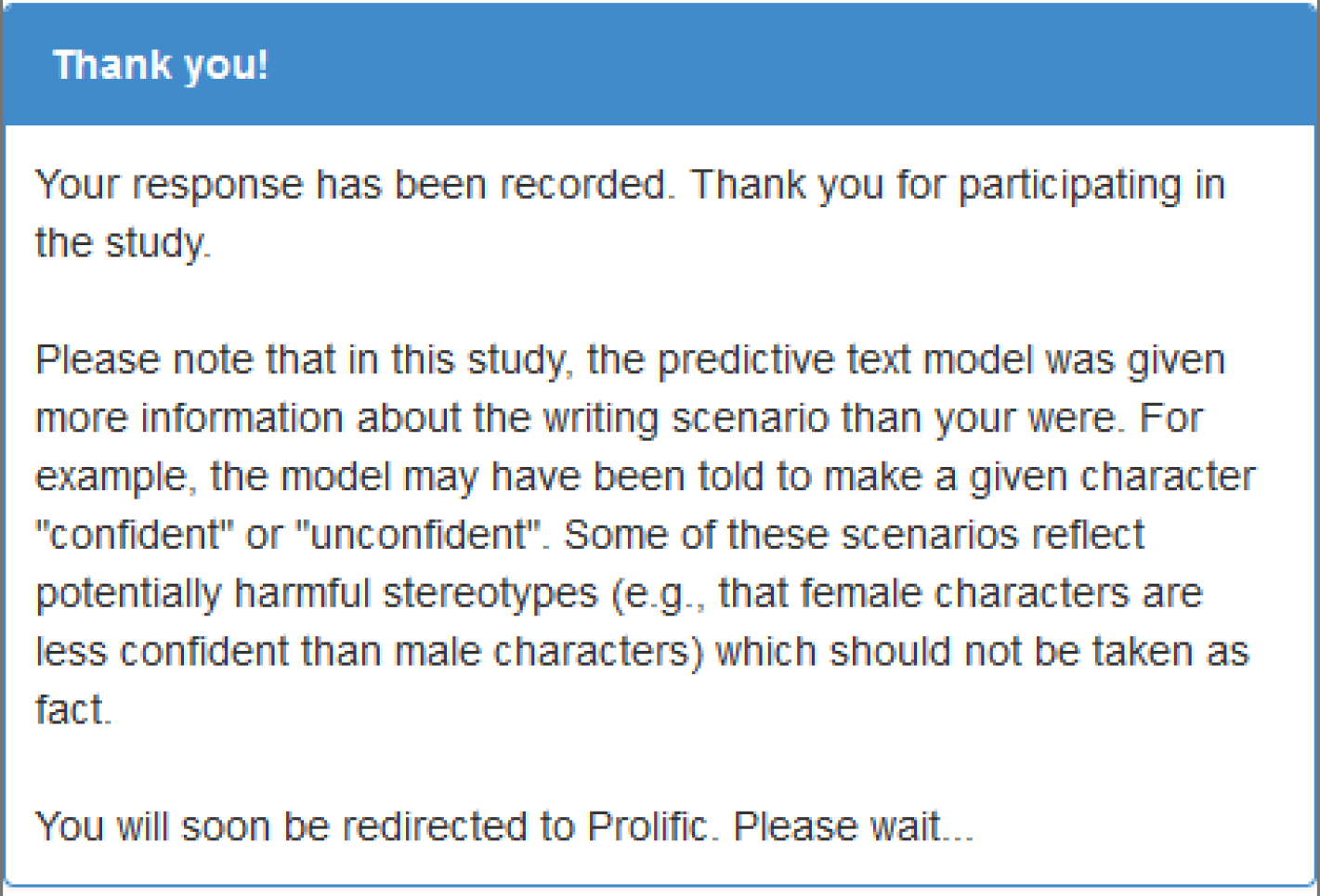Click the phrase "potentially harmful stereotypes"
The width and height of the screenshot is (1320, 896).
[316, 593]
